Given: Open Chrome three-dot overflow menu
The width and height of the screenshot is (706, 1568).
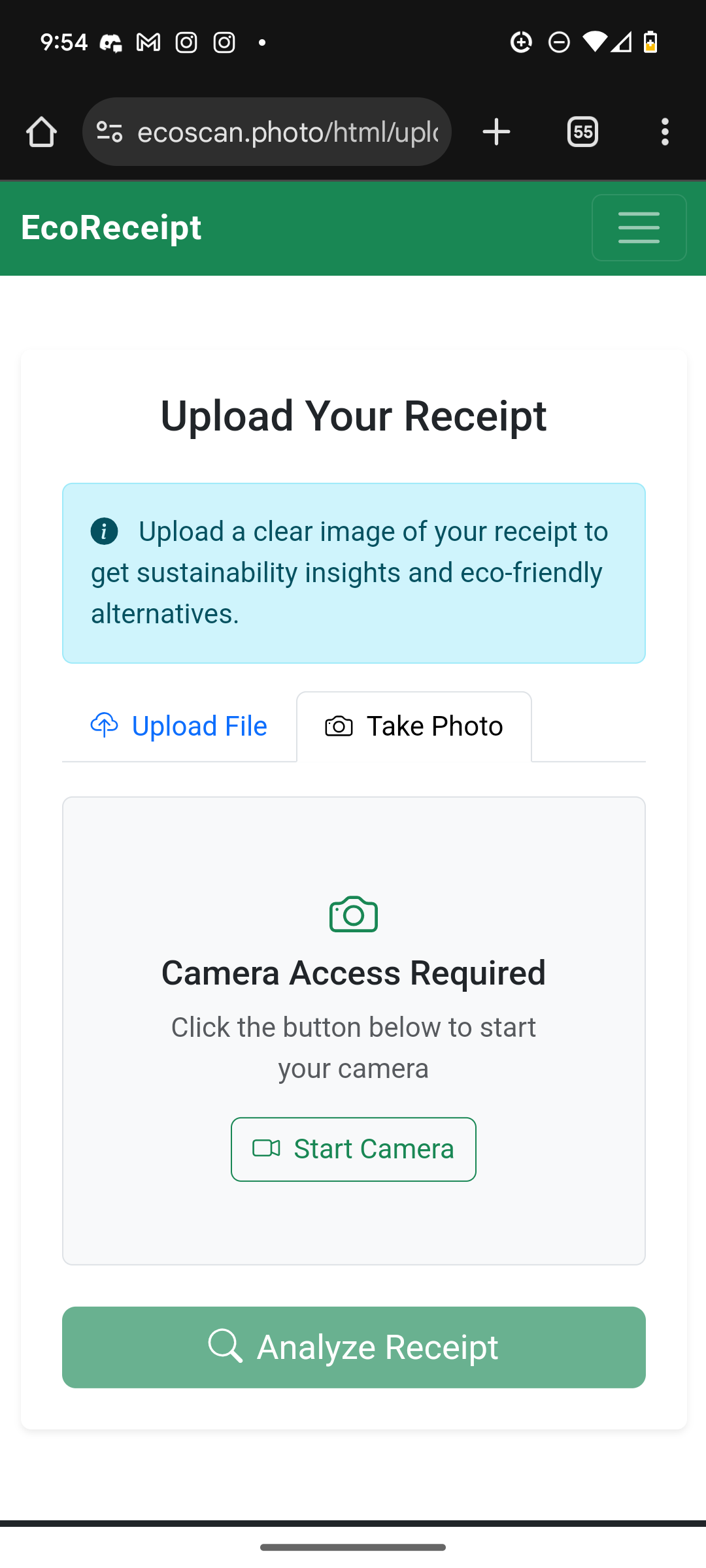Looking at the screenshot, I should (x=665, y=132).
